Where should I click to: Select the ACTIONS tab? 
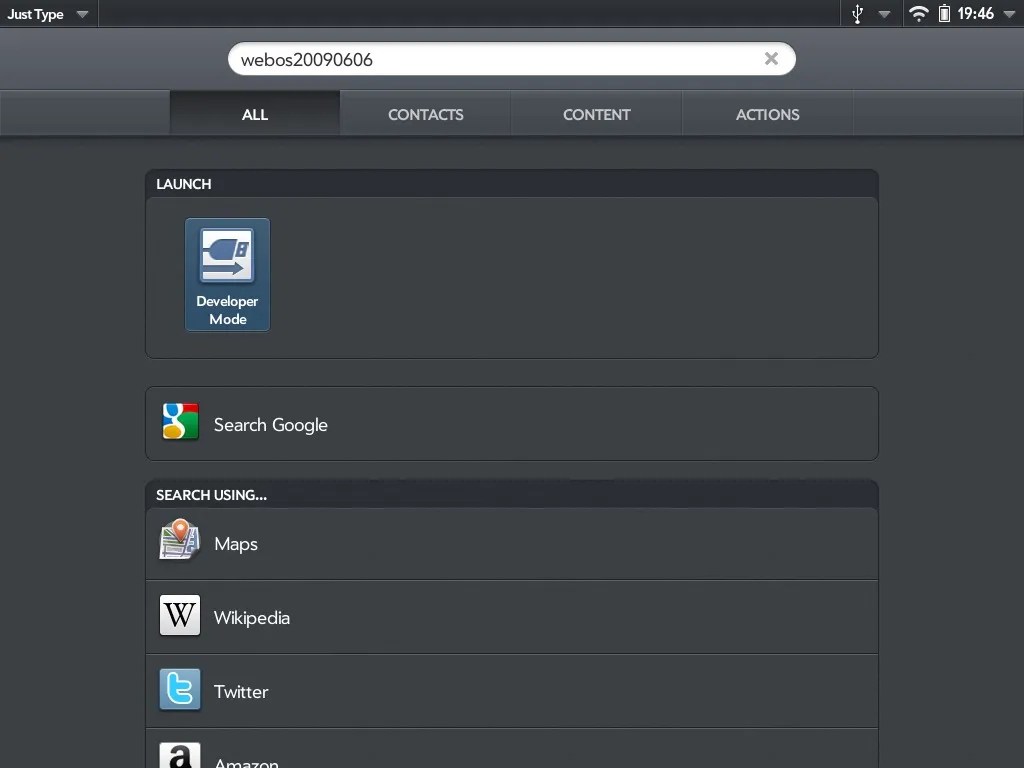(767, 114)
